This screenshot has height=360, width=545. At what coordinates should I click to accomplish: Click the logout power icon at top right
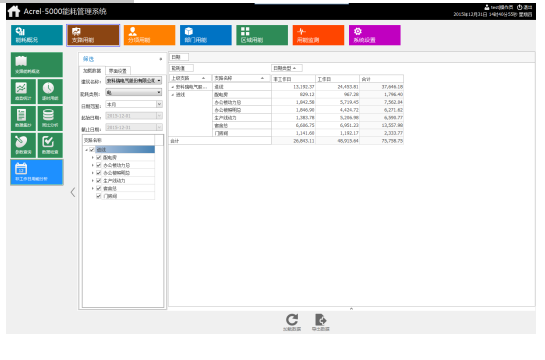click(x=520, y=7)
